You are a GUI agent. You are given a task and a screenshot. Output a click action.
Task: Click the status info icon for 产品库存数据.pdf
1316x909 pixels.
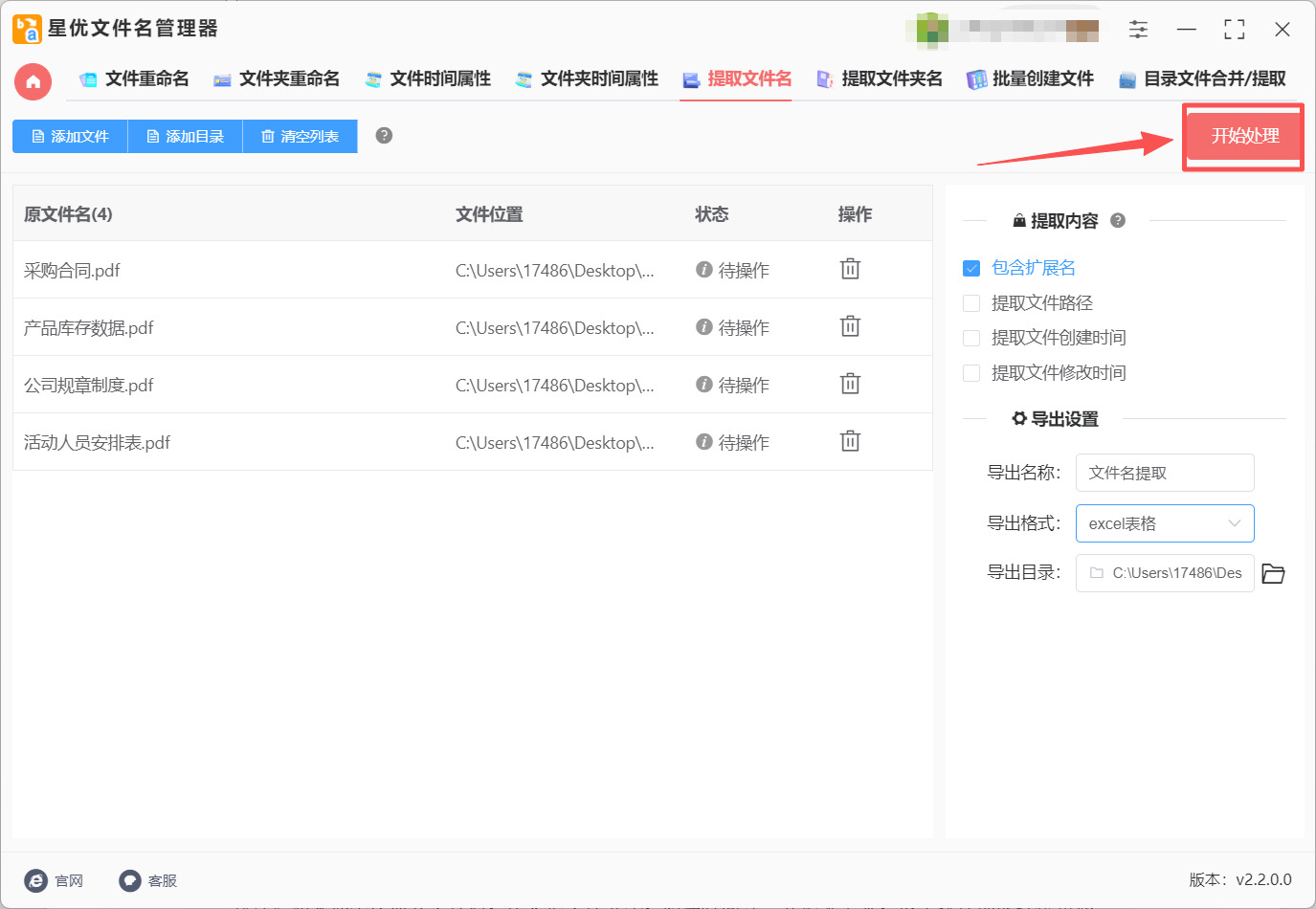[x=704, y=327]
